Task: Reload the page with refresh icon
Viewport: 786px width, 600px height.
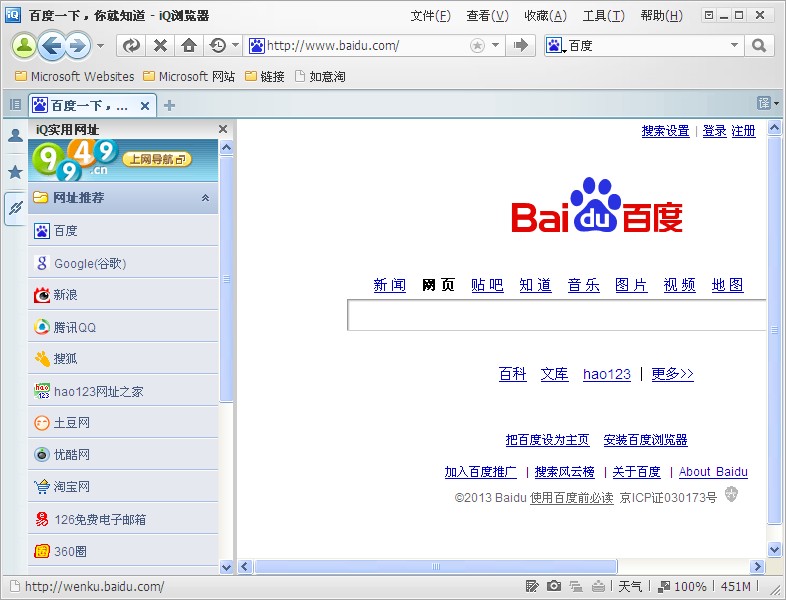Action: (131, 46)
